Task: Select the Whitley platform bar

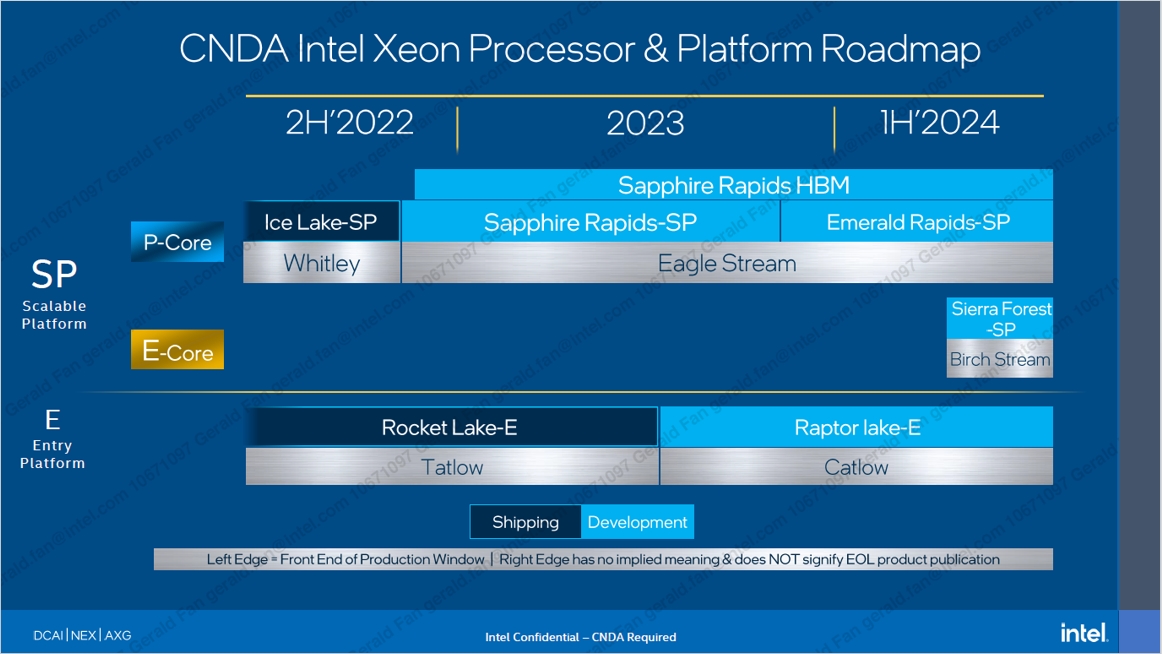Action: (x=322, y=263)
